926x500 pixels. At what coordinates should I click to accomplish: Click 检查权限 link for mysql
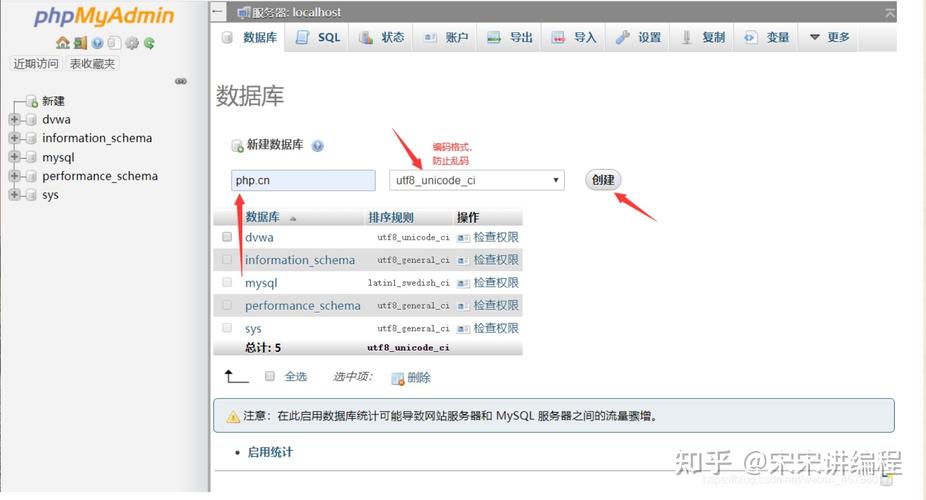[495, 283]
